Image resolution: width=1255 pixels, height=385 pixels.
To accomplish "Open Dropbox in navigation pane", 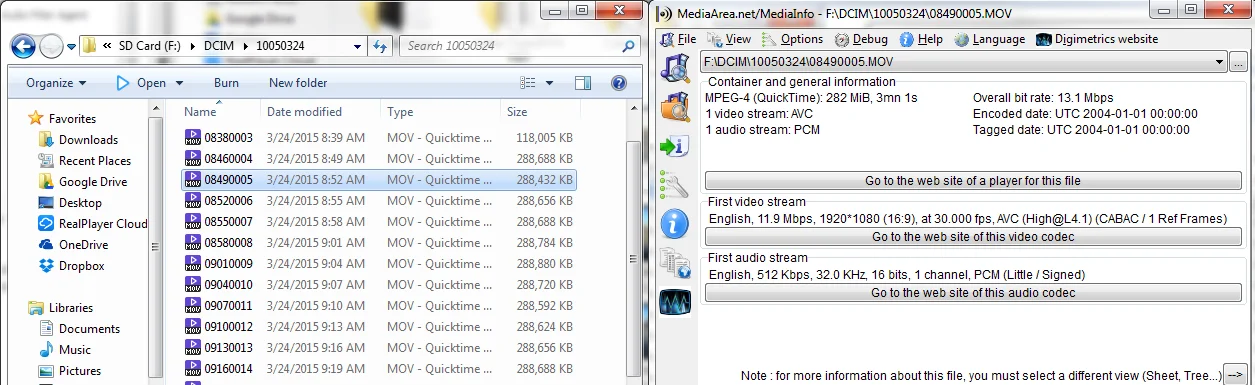I will pos(81,266).
